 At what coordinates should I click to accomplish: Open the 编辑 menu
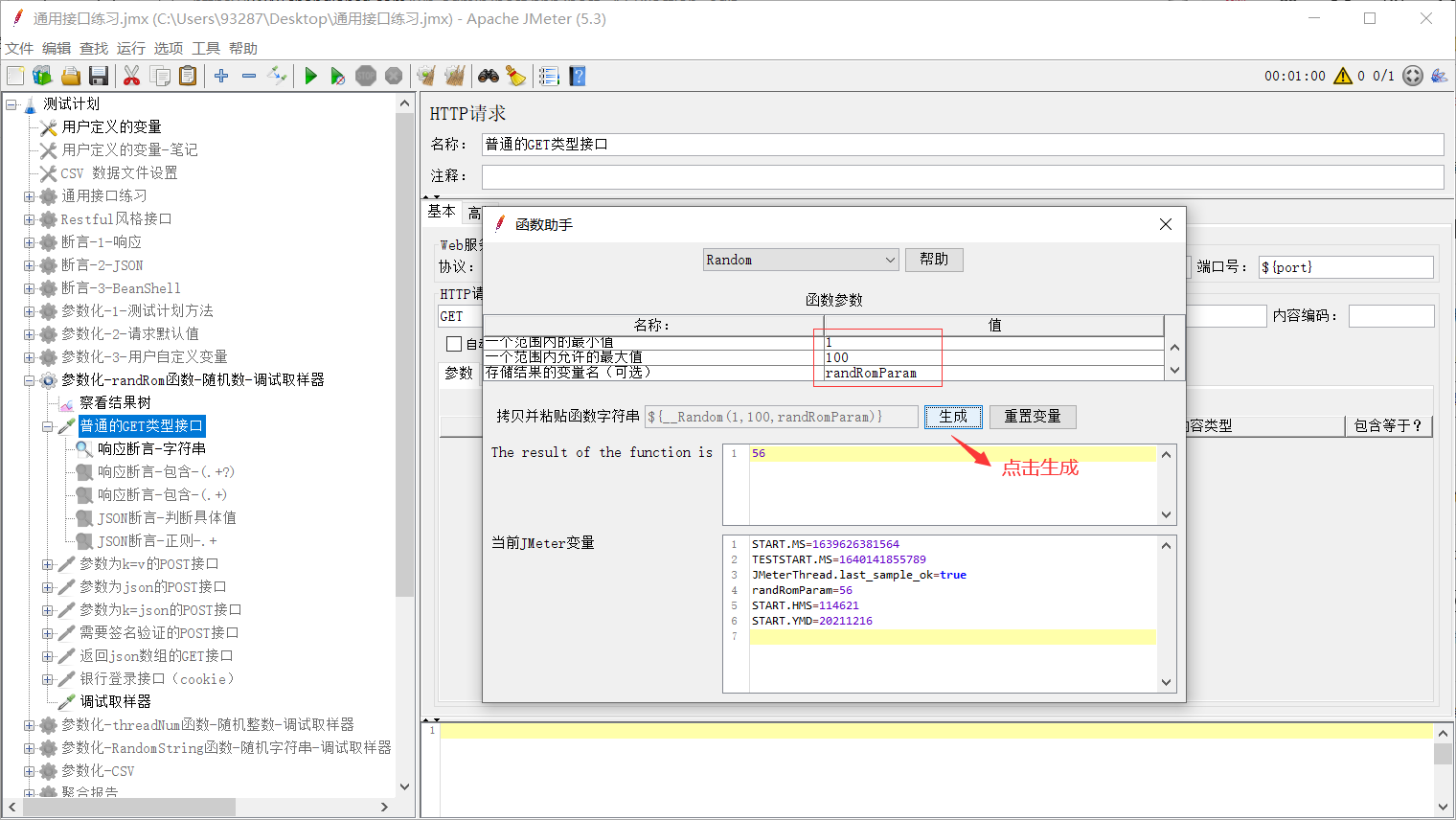[57, 49]
